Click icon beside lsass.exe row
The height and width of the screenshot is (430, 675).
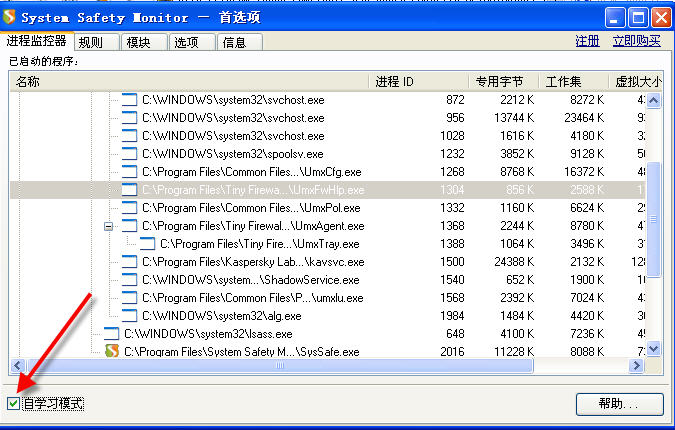pos(111,334)
